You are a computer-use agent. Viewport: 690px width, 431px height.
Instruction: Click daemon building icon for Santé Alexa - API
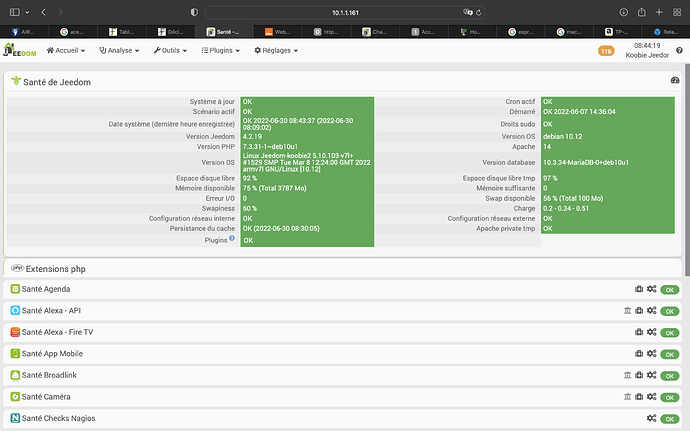click(x=628, y=310)
